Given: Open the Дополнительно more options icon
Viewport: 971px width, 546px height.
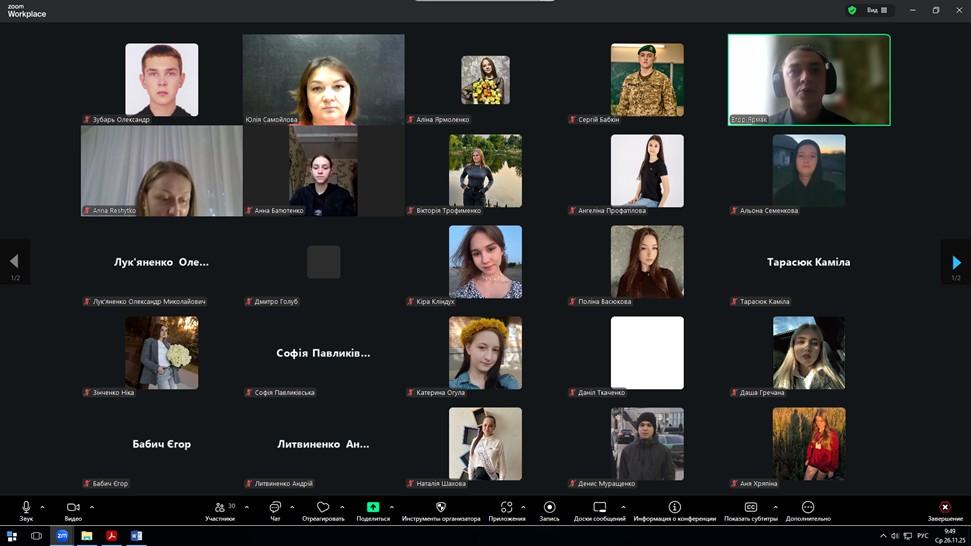Looking at the screenshot, I should click(808, 507).
